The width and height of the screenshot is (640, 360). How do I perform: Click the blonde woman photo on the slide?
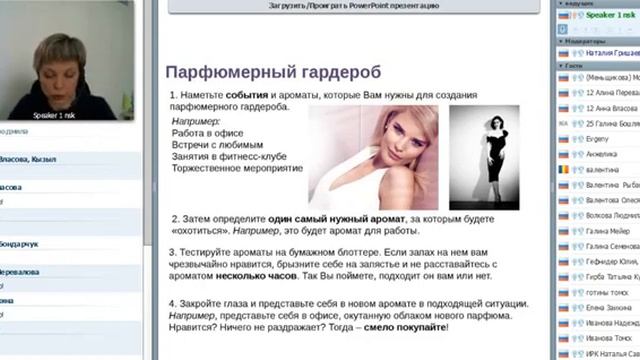373,158
